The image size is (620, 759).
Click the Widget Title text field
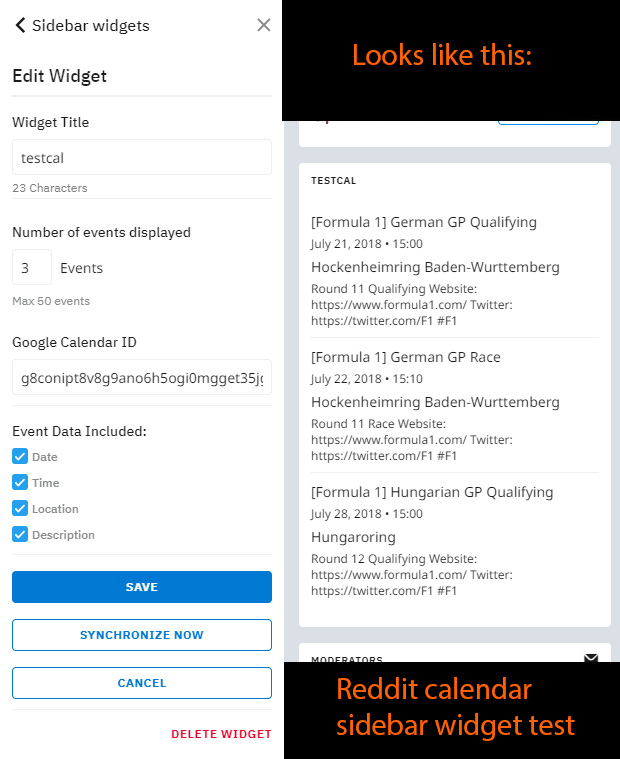coord(142,158)
